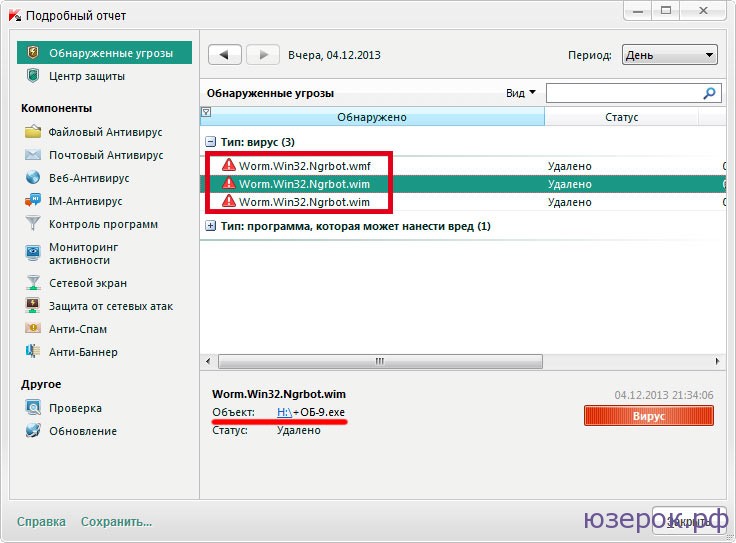
Task: Click warning icon of highlighted Ngrbot.wim row
Action: tap(229, 183)
